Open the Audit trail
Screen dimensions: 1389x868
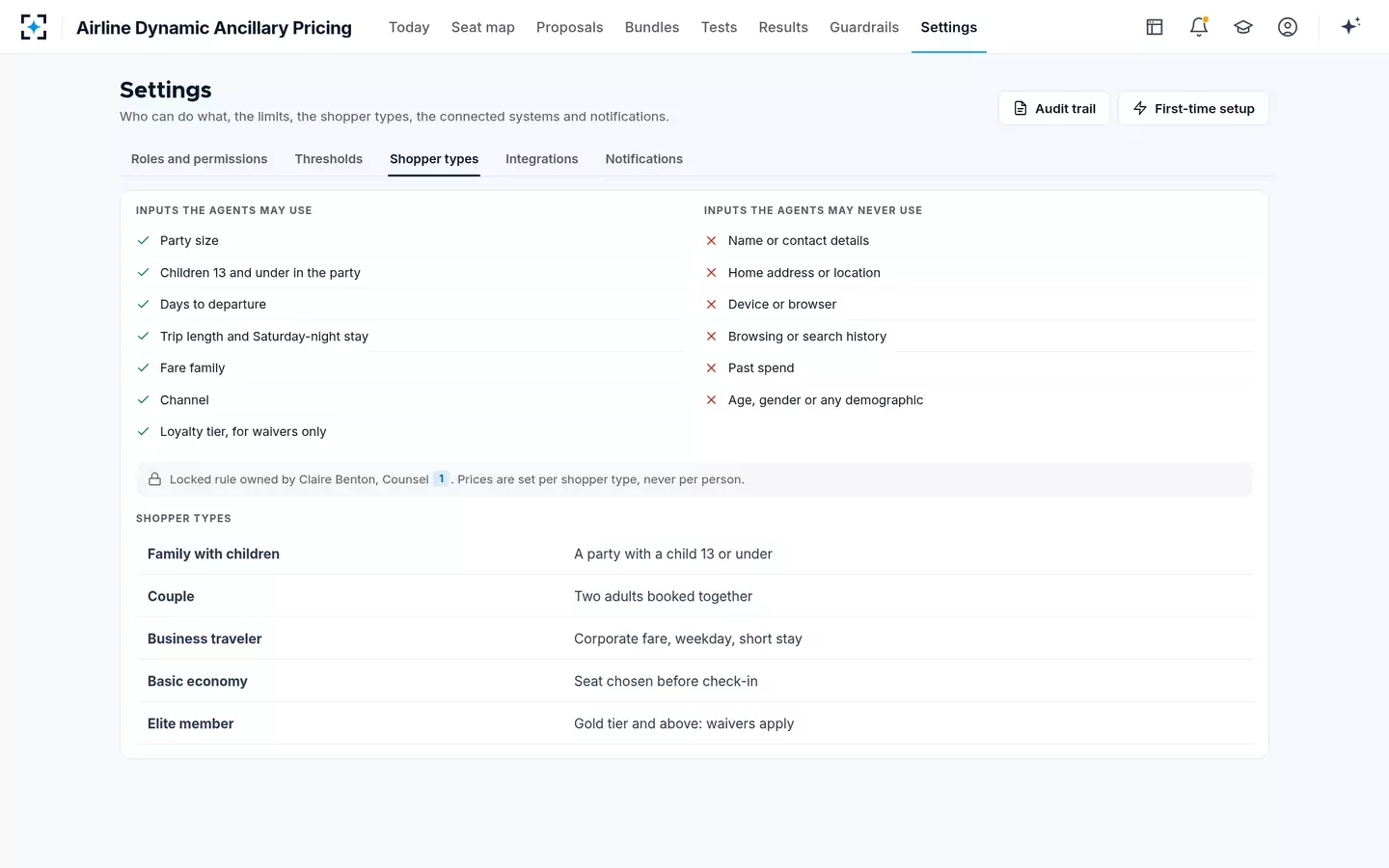(1054, 108)
